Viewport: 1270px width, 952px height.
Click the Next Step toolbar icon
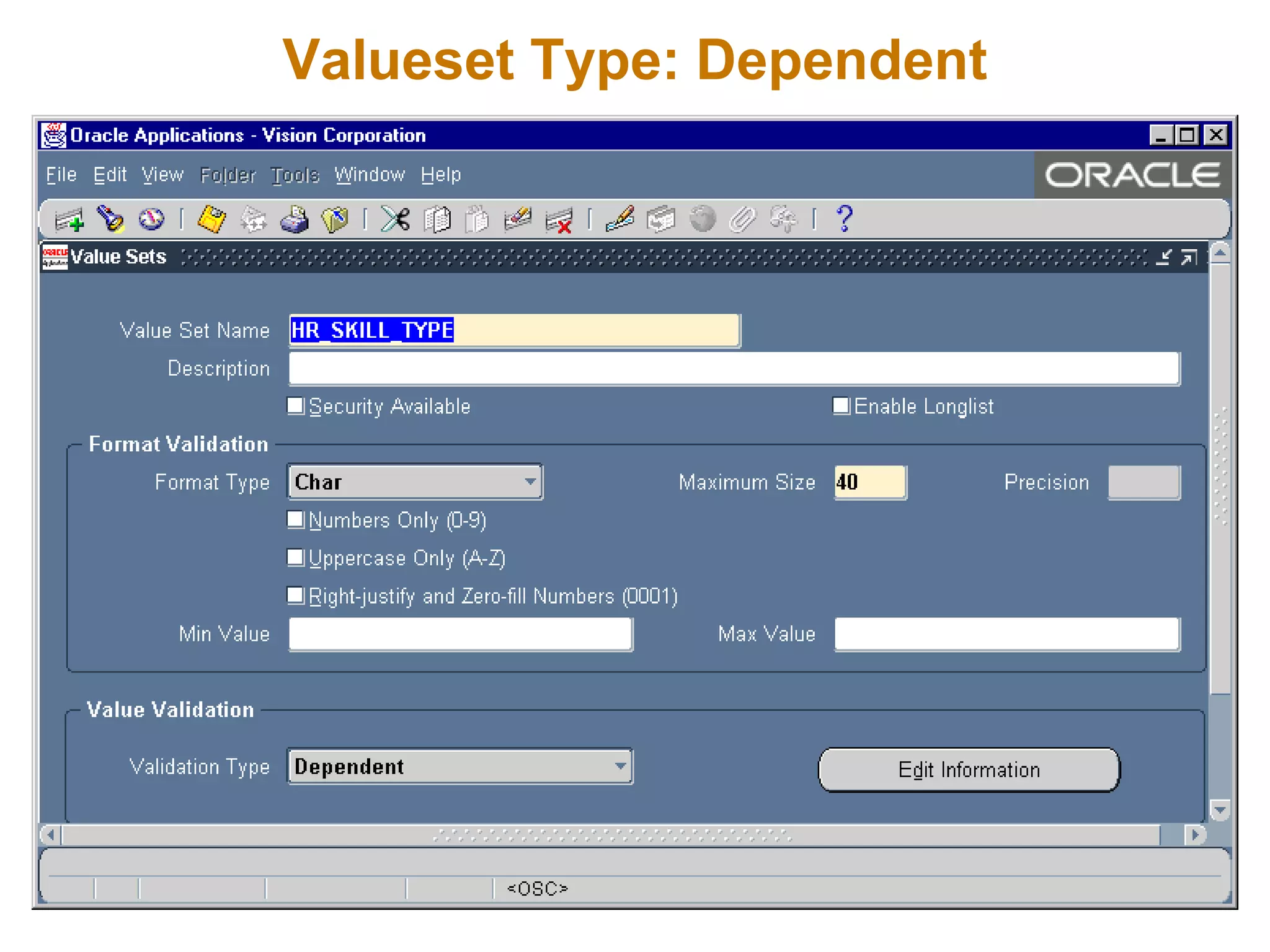pos(253,219)
